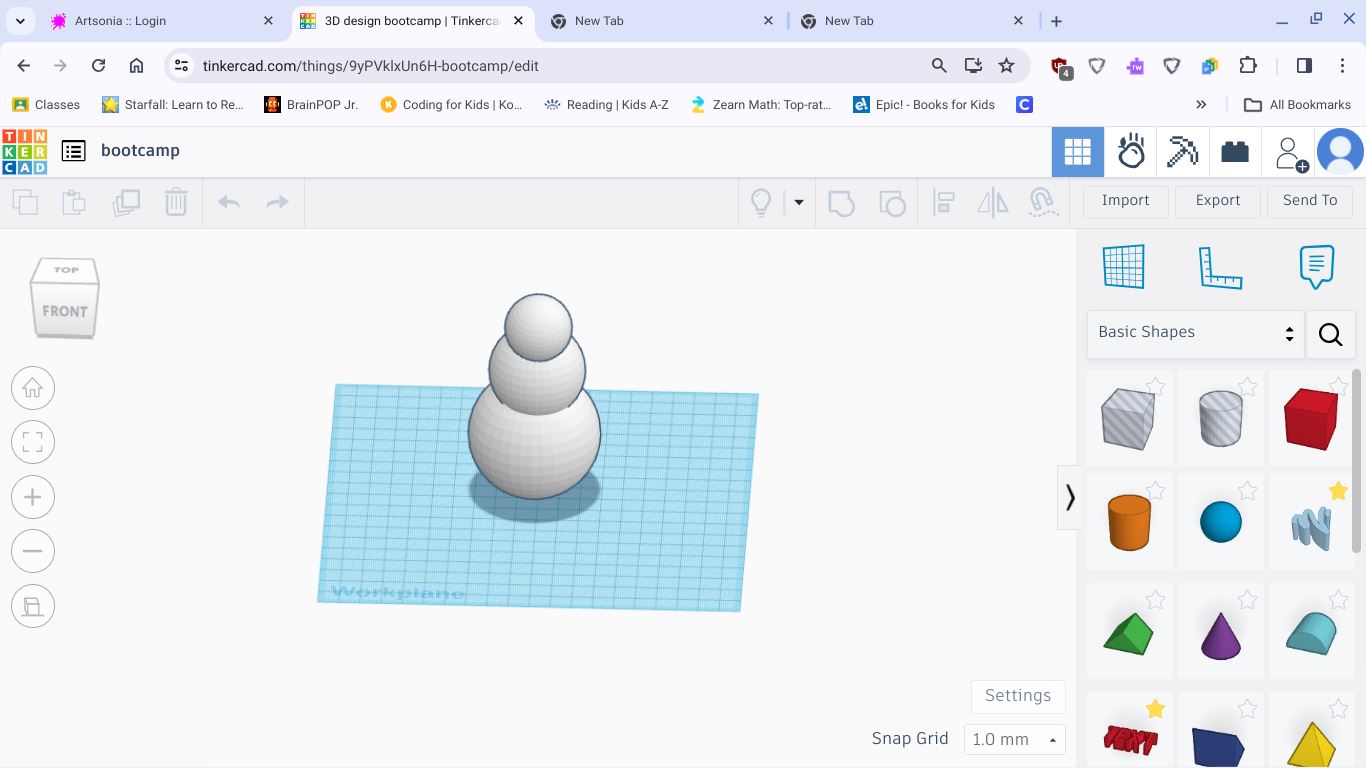The height and width of the screenshot is (768, 1366).
Task: Click the Fit all in view icon
Action: [33, 442]
